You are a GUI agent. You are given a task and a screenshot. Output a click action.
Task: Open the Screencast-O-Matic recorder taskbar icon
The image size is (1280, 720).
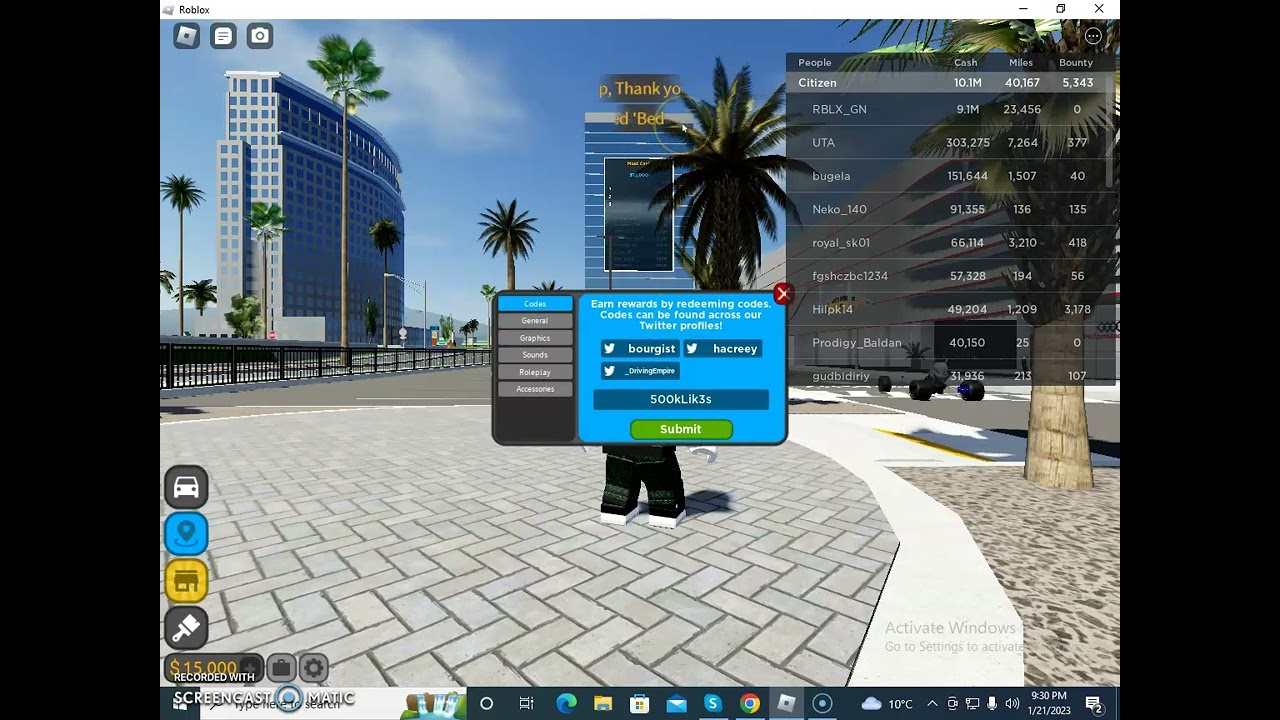coord(823,704)
